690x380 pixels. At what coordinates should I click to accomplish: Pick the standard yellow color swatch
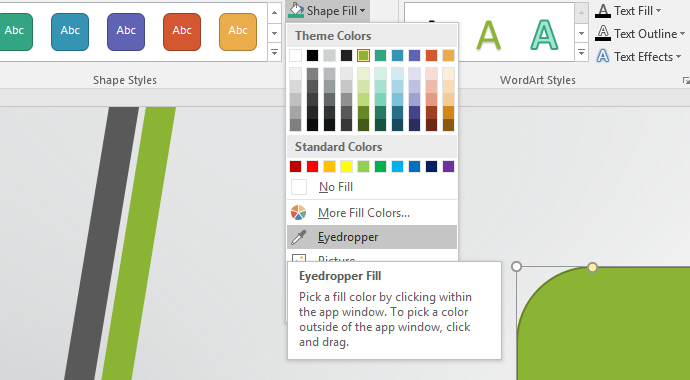click(346, 167)
